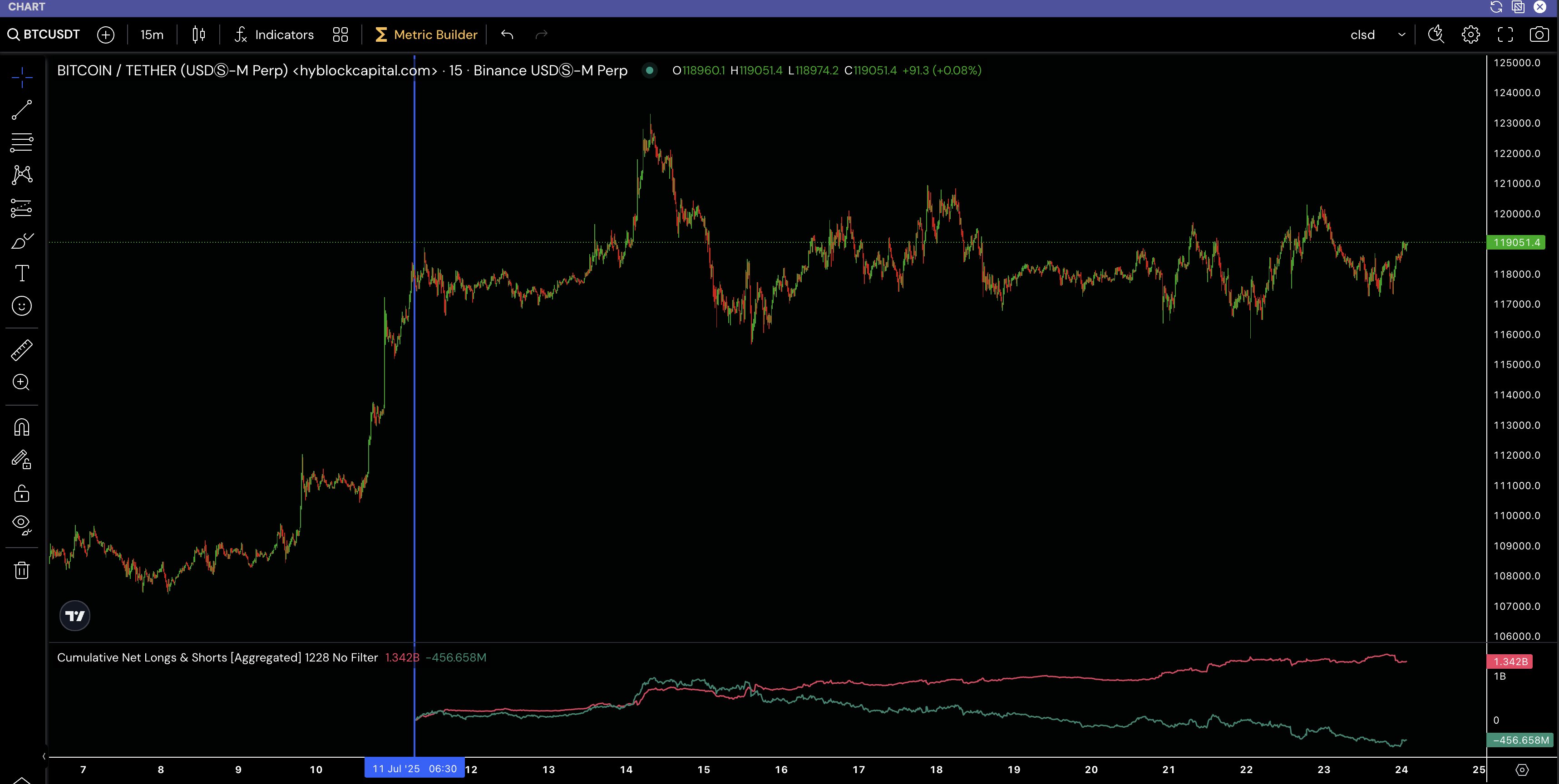Screen dimensions: 1559x784
Task: Expand the clsd layout dropdown
Action: coord(1378,34)
